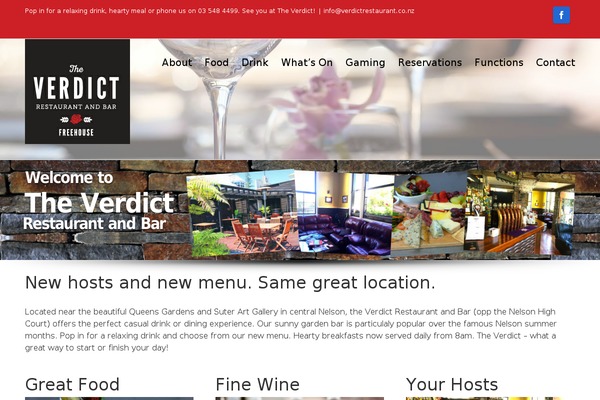Click the New hosts and new menu headline
The width and height of the screenshot is (600, 400).
(x=230, y=283)
